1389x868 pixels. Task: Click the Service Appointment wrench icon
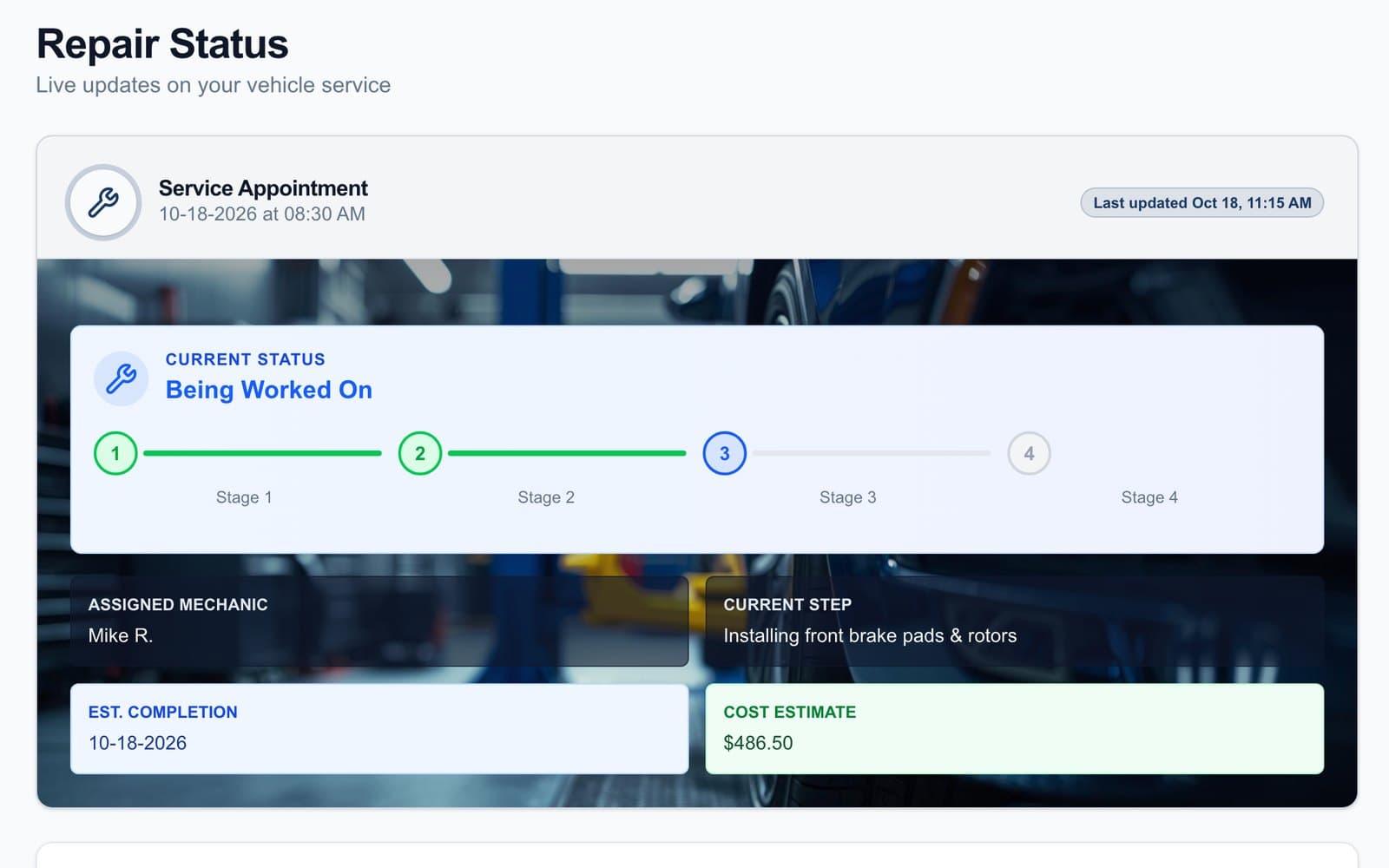click(103, 202)
